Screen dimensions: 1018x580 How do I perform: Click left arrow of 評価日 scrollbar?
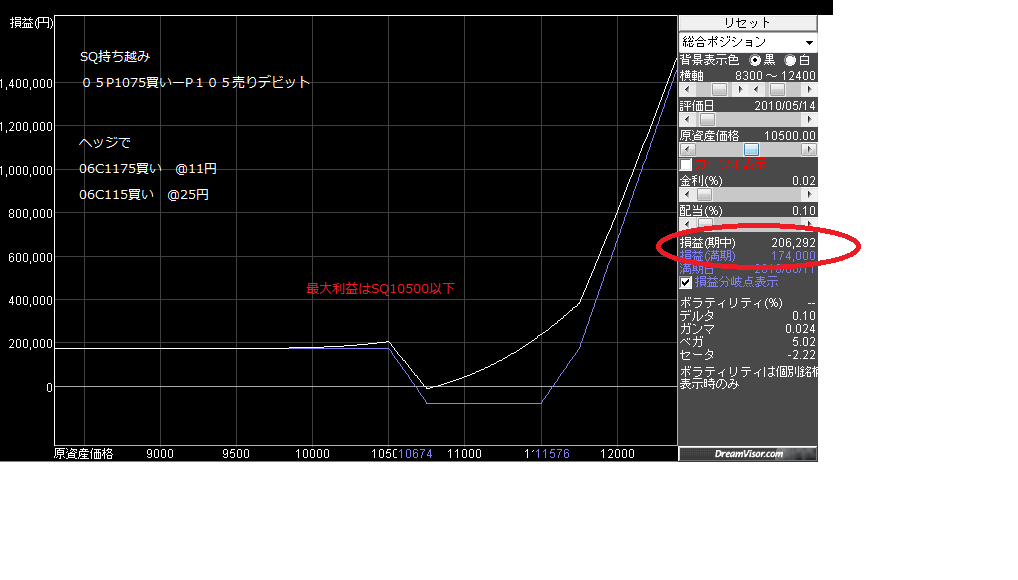click(685, 120)
